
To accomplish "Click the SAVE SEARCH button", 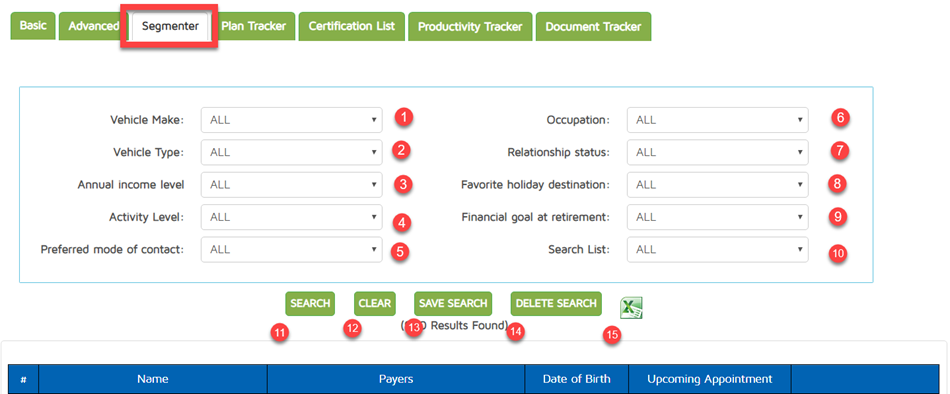I will point(453,304).
